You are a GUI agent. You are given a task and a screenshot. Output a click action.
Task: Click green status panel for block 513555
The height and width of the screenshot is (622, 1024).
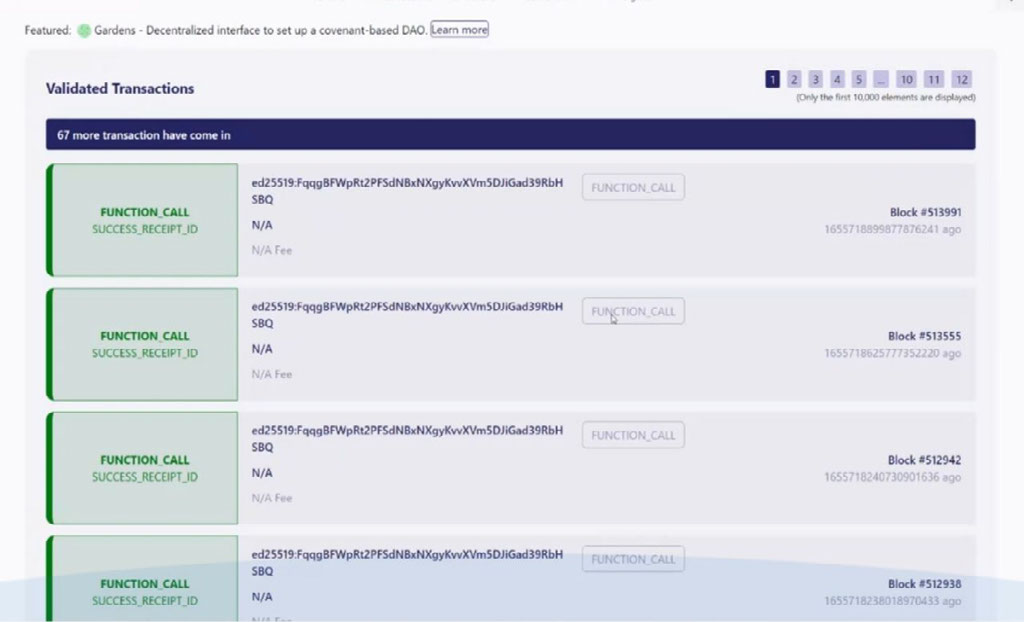click(x=143, y=344)
